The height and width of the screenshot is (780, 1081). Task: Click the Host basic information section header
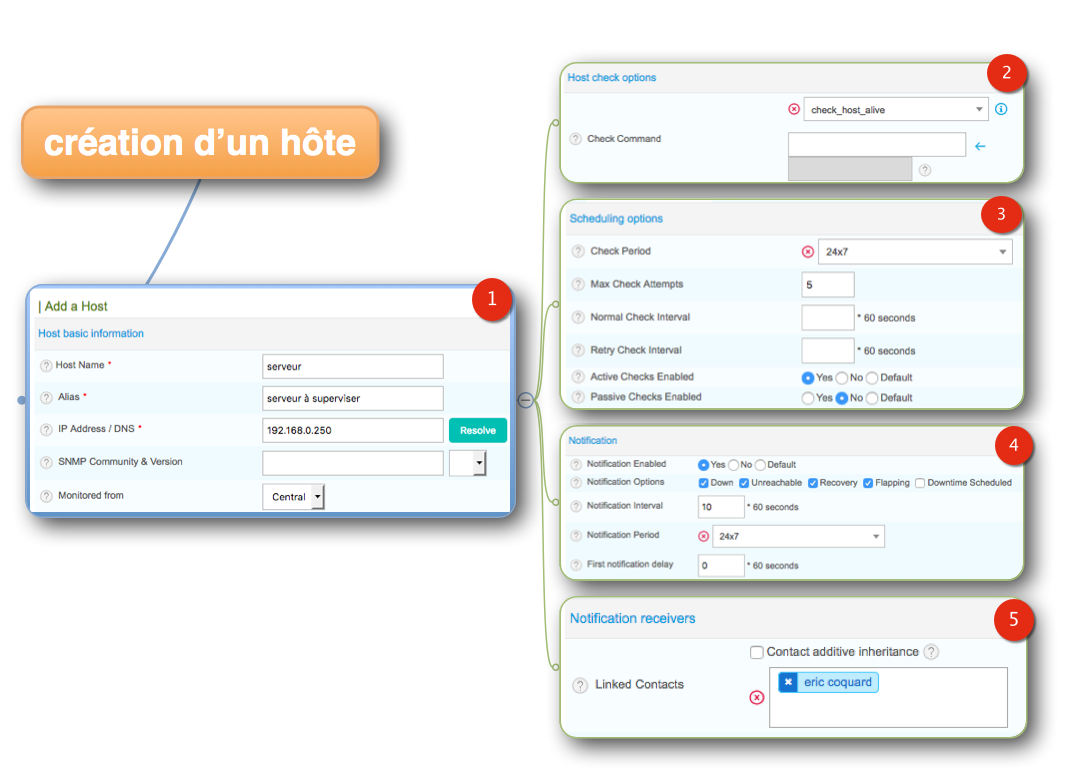pos(91,334)
